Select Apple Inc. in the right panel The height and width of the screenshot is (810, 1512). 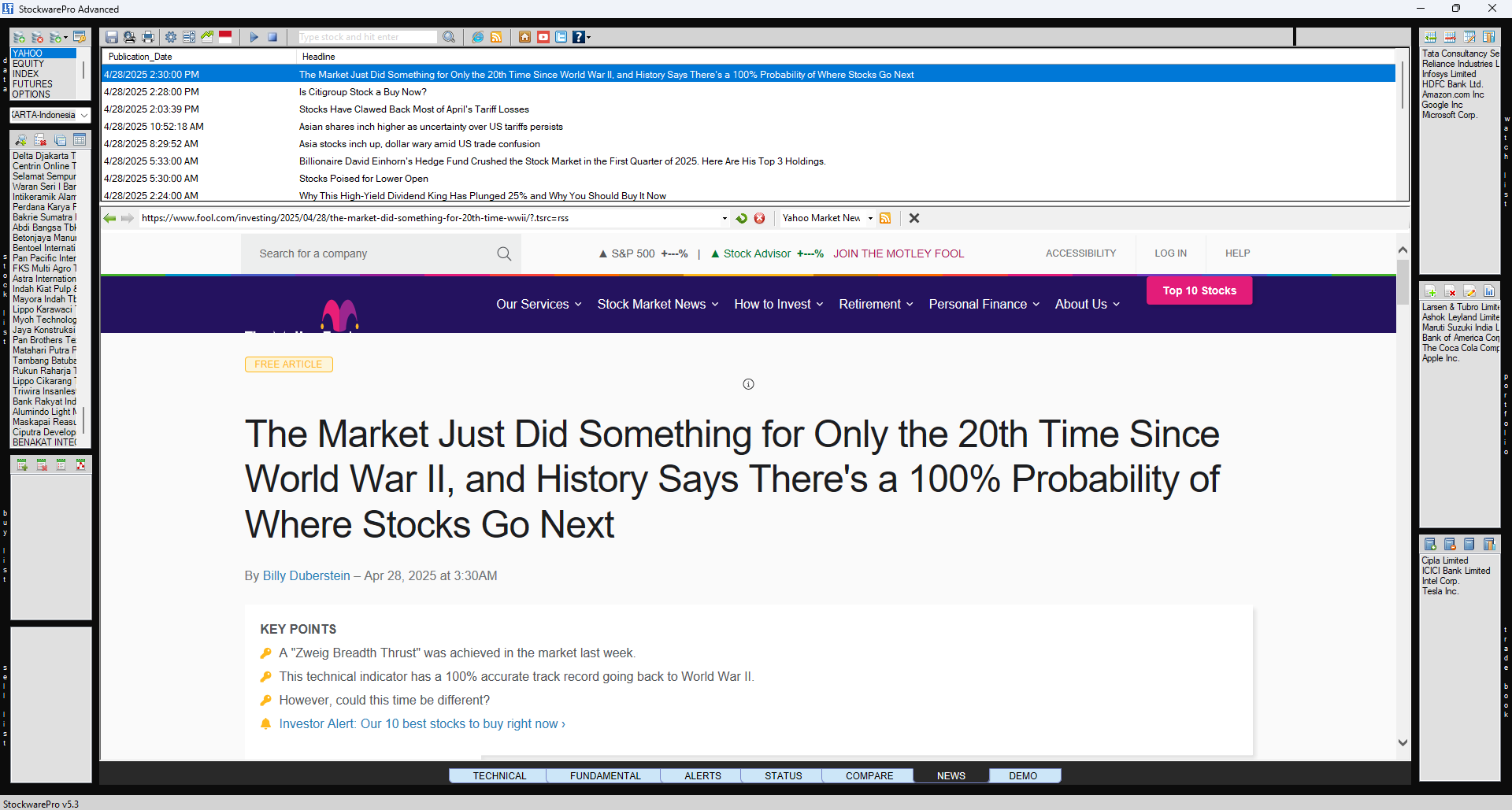pyautogui.click(x=1440, y=358)
